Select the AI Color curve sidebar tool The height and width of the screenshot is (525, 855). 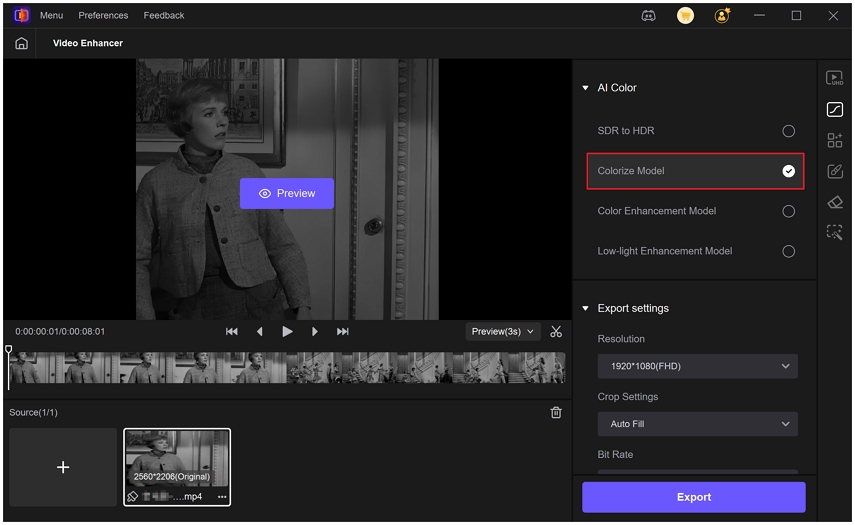834,110
